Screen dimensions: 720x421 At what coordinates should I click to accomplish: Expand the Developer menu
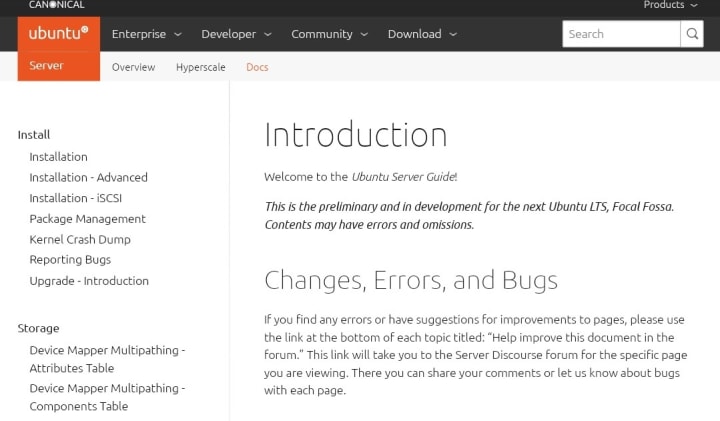click(236, 34)
